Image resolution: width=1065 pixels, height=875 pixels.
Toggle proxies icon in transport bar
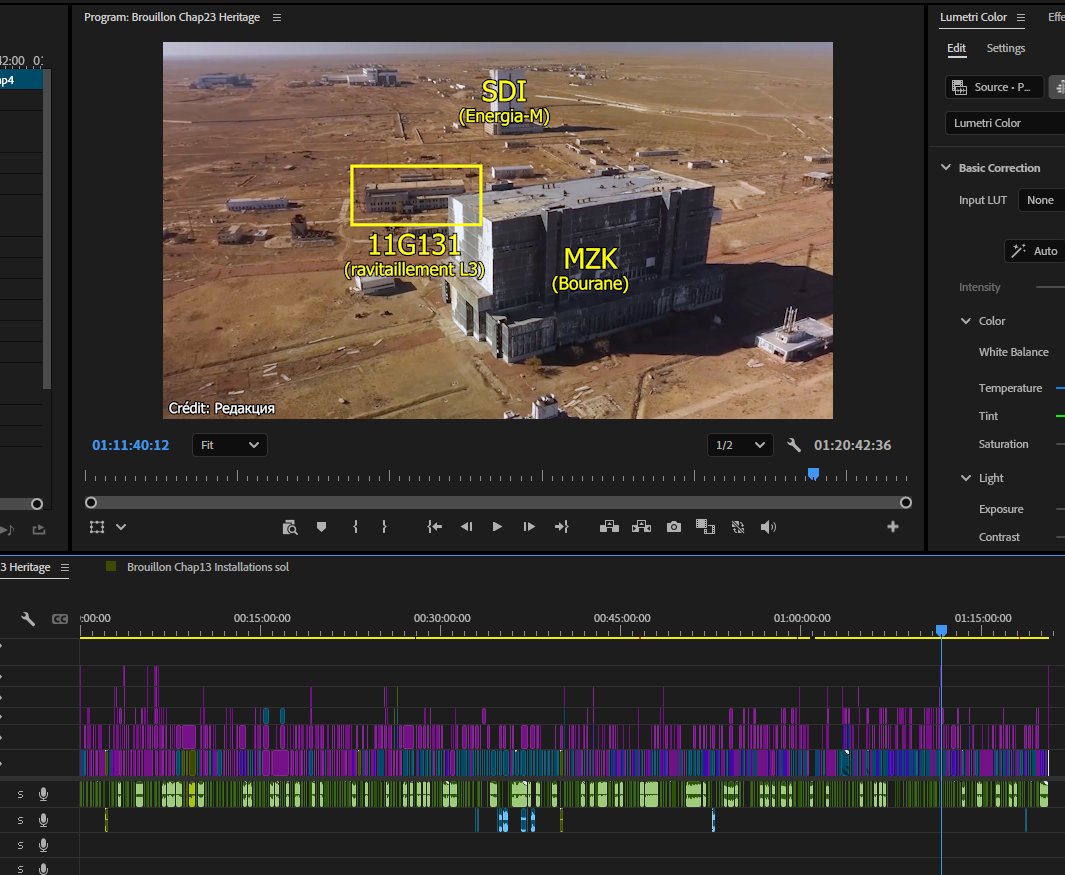[x=738, y=527]
